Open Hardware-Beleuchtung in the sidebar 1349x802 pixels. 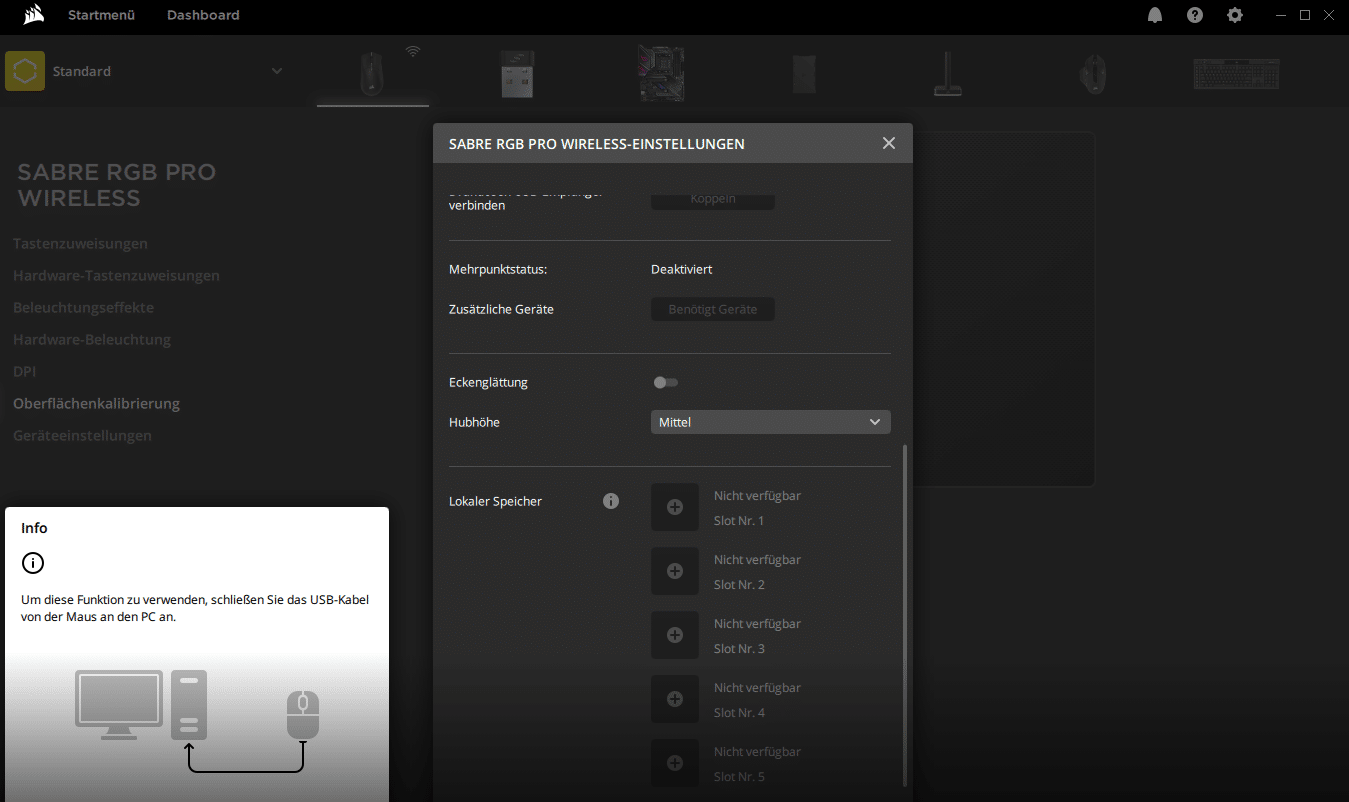[92, 340]
